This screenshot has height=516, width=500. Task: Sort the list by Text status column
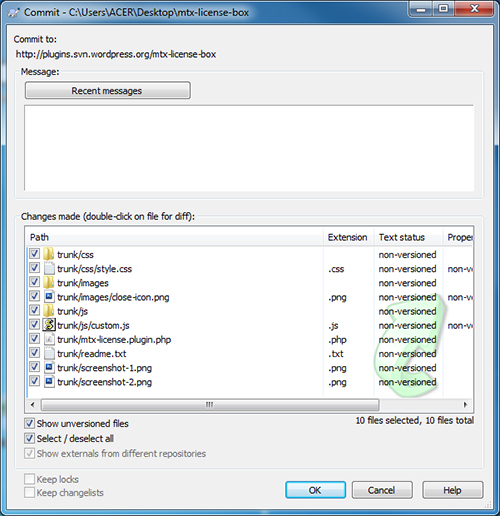point(409,237)
